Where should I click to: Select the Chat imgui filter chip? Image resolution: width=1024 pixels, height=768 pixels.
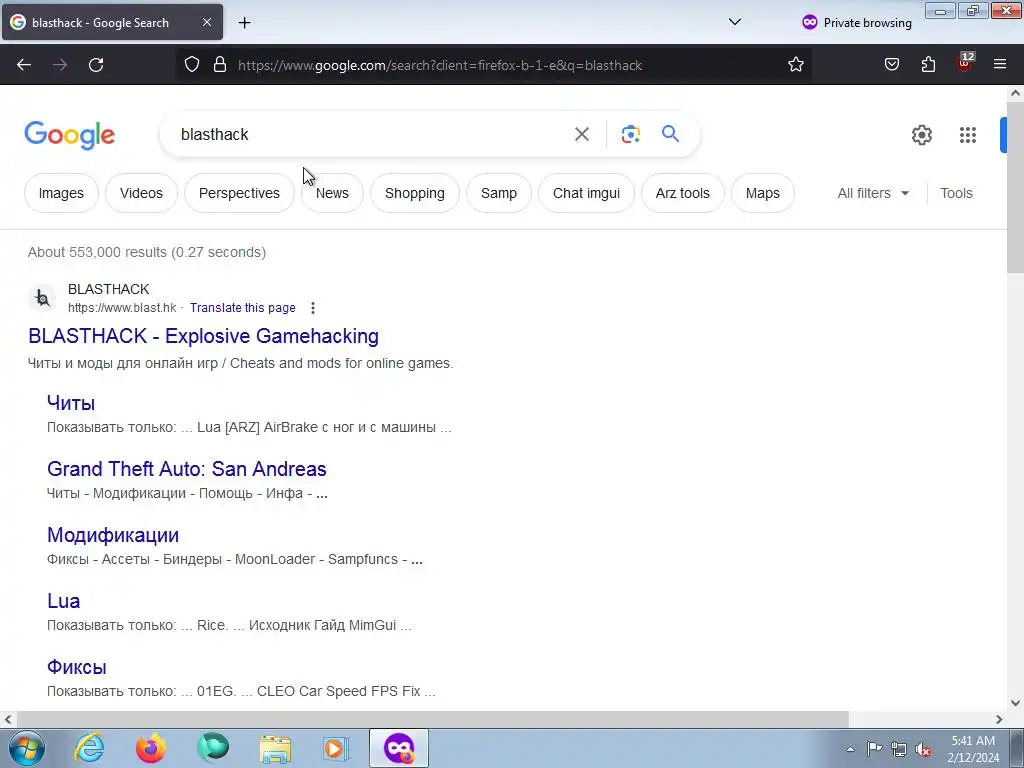pyautogui.click(x=586, y=193)
